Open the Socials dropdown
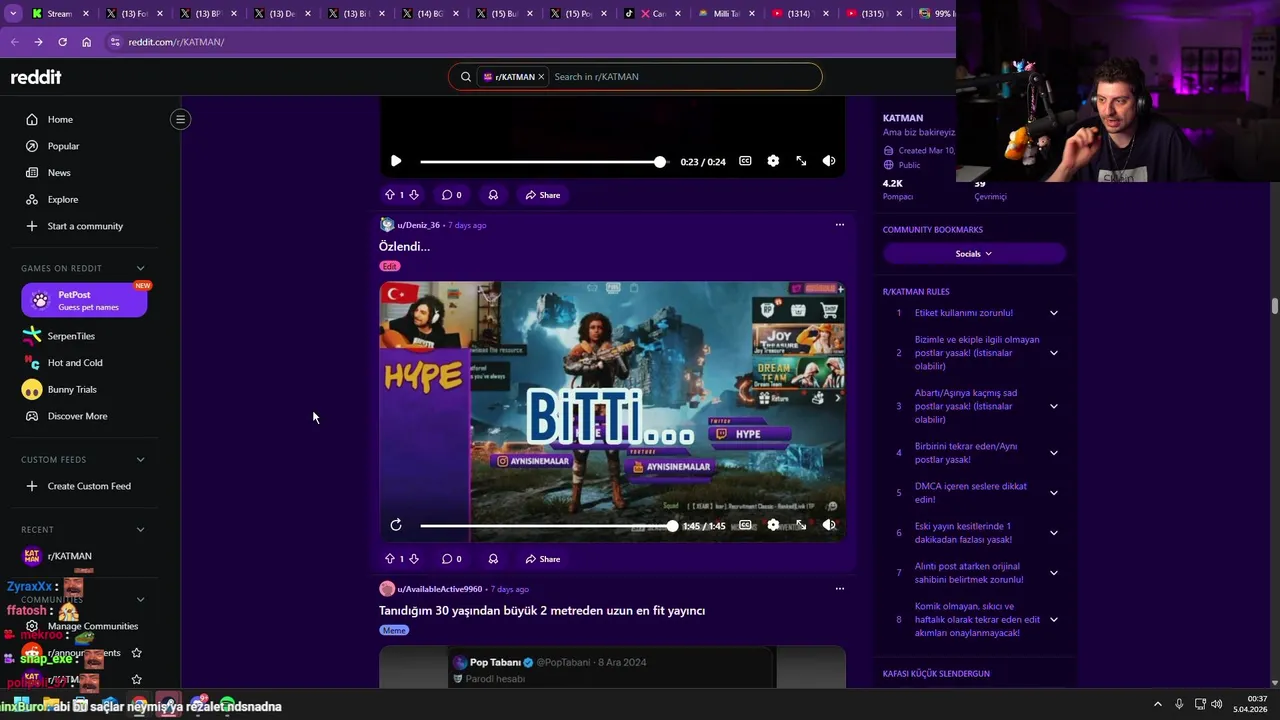Viewport: 1280px width, 720px height. click(974, 254)
